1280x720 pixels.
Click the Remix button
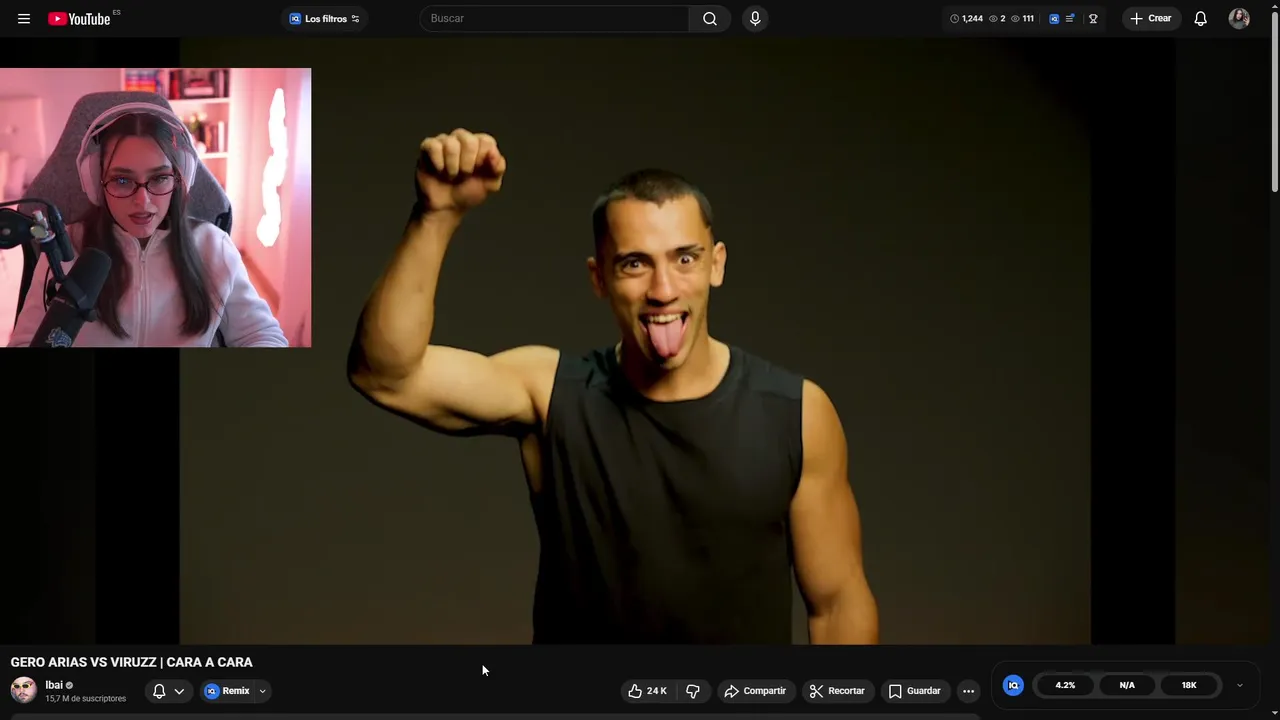click(x=228, y=691)
